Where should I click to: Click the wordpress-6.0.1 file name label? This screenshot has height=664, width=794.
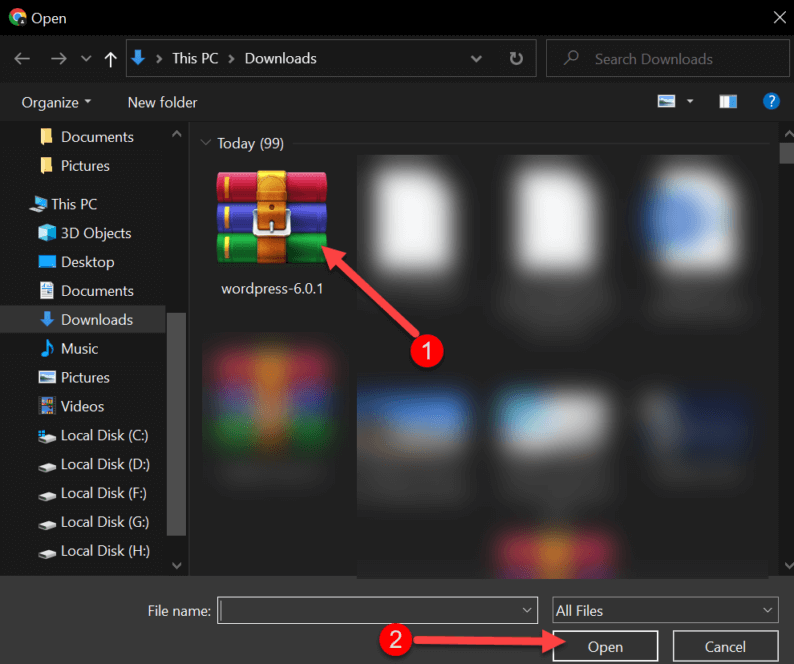click(272, 289)
